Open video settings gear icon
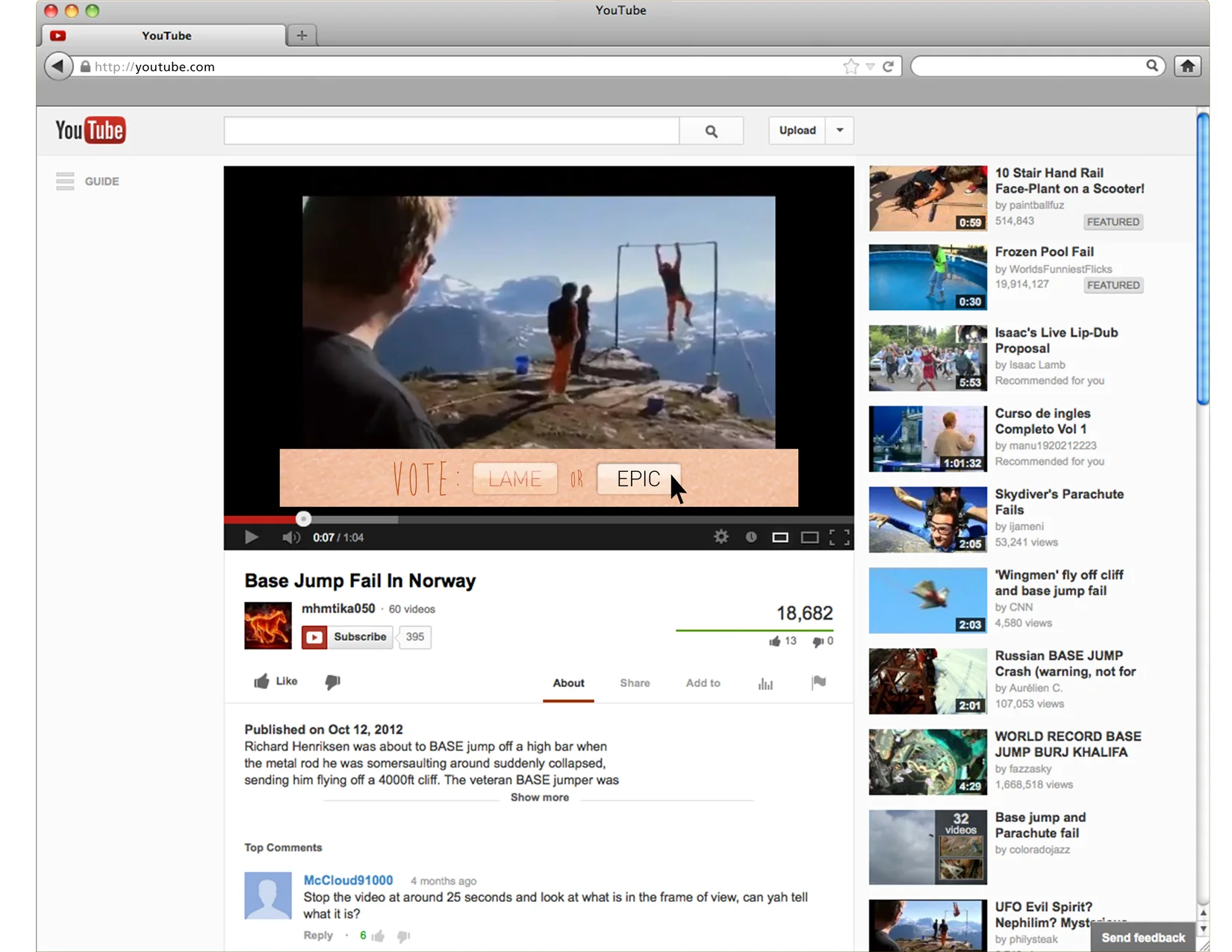This screenshot has width=1232, height=952. click(x=721, y=537)
